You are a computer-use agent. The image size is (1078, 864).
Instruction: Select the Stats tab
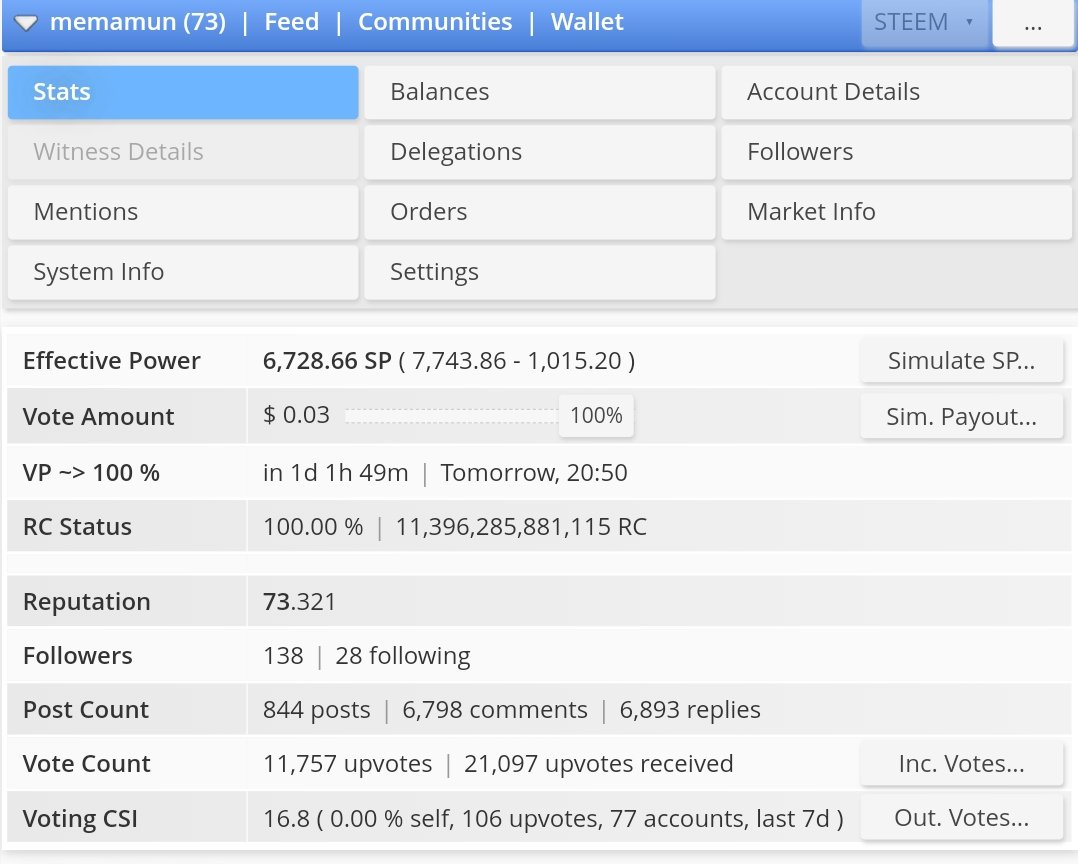(x=183, y=92)
